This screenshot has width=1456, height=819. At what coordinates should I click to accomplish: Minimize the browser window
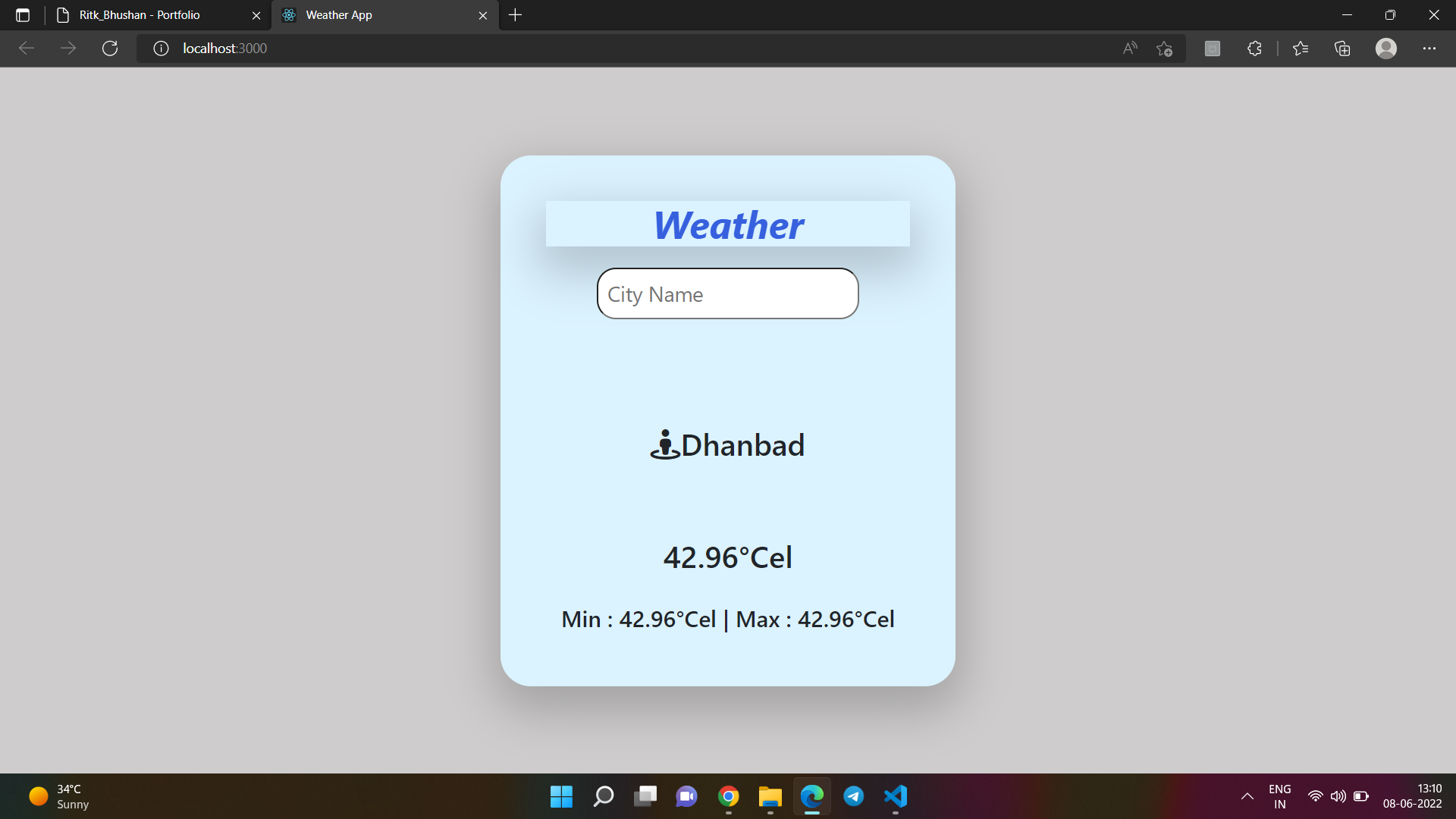1348,15
